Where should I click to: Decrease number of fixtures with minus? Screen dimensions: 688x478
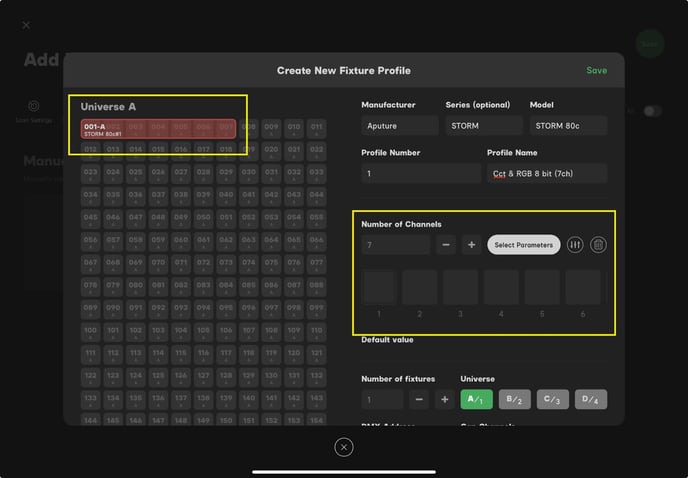[x=419, y=399]
